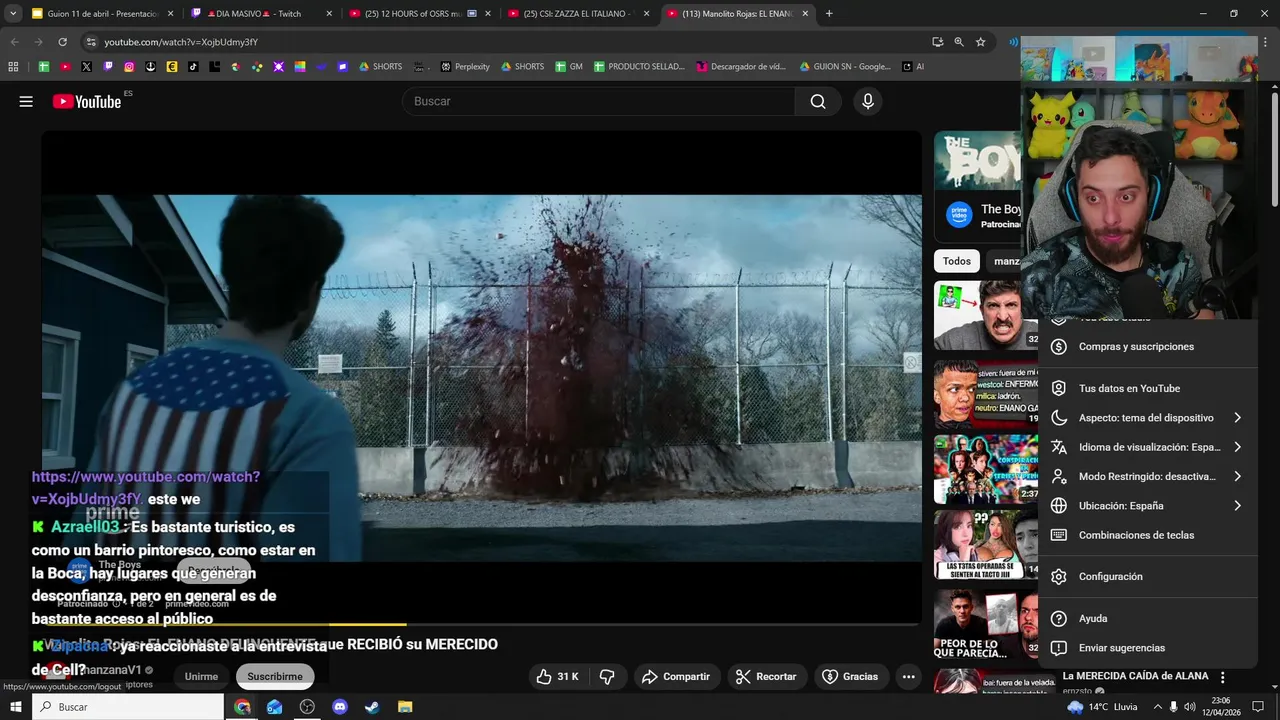Open options for La MERECIDA CAÍDA video

point(1222,678)
